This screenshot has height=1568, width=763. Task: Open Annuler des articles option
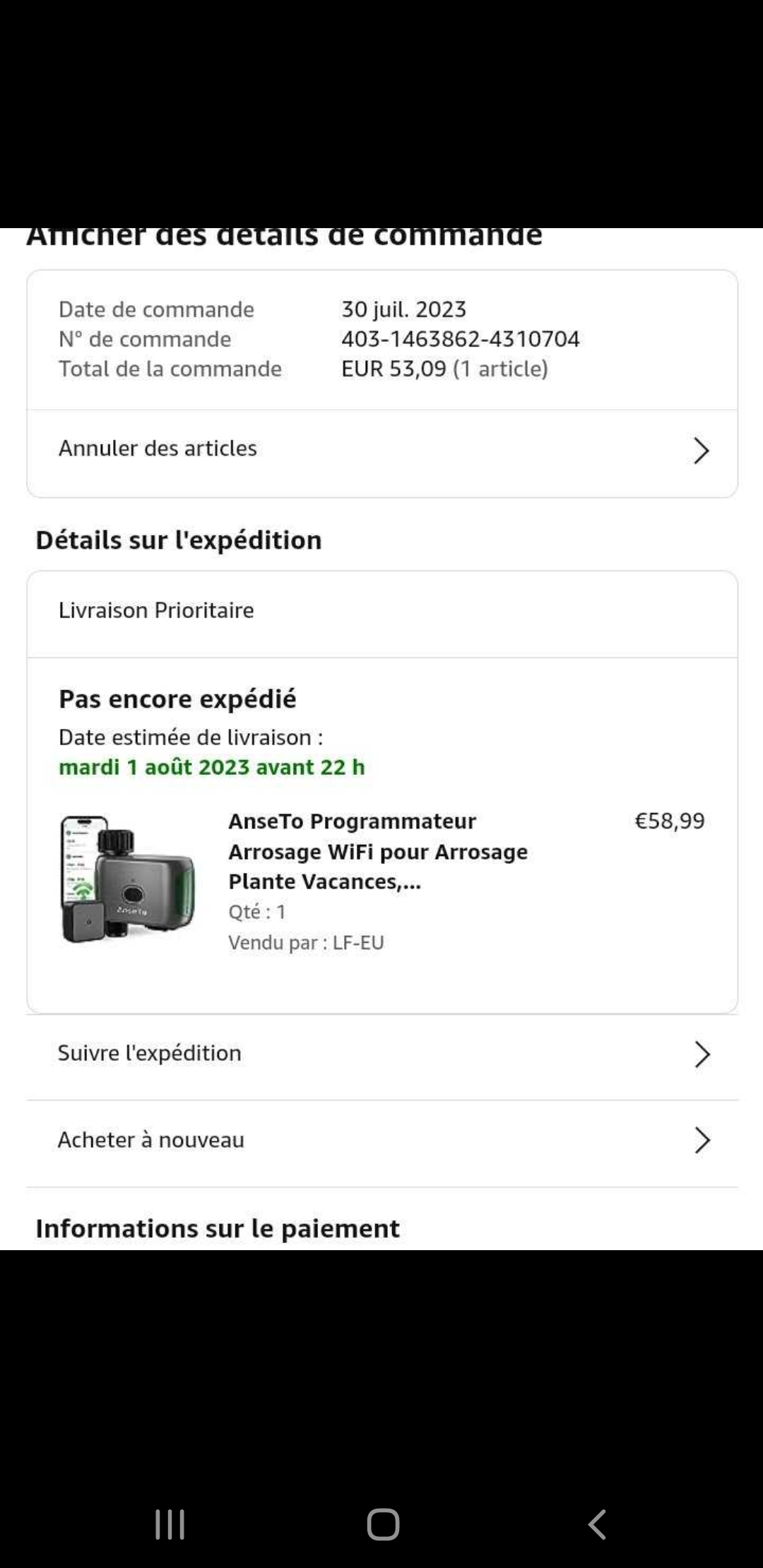click(x=158, y=449)
